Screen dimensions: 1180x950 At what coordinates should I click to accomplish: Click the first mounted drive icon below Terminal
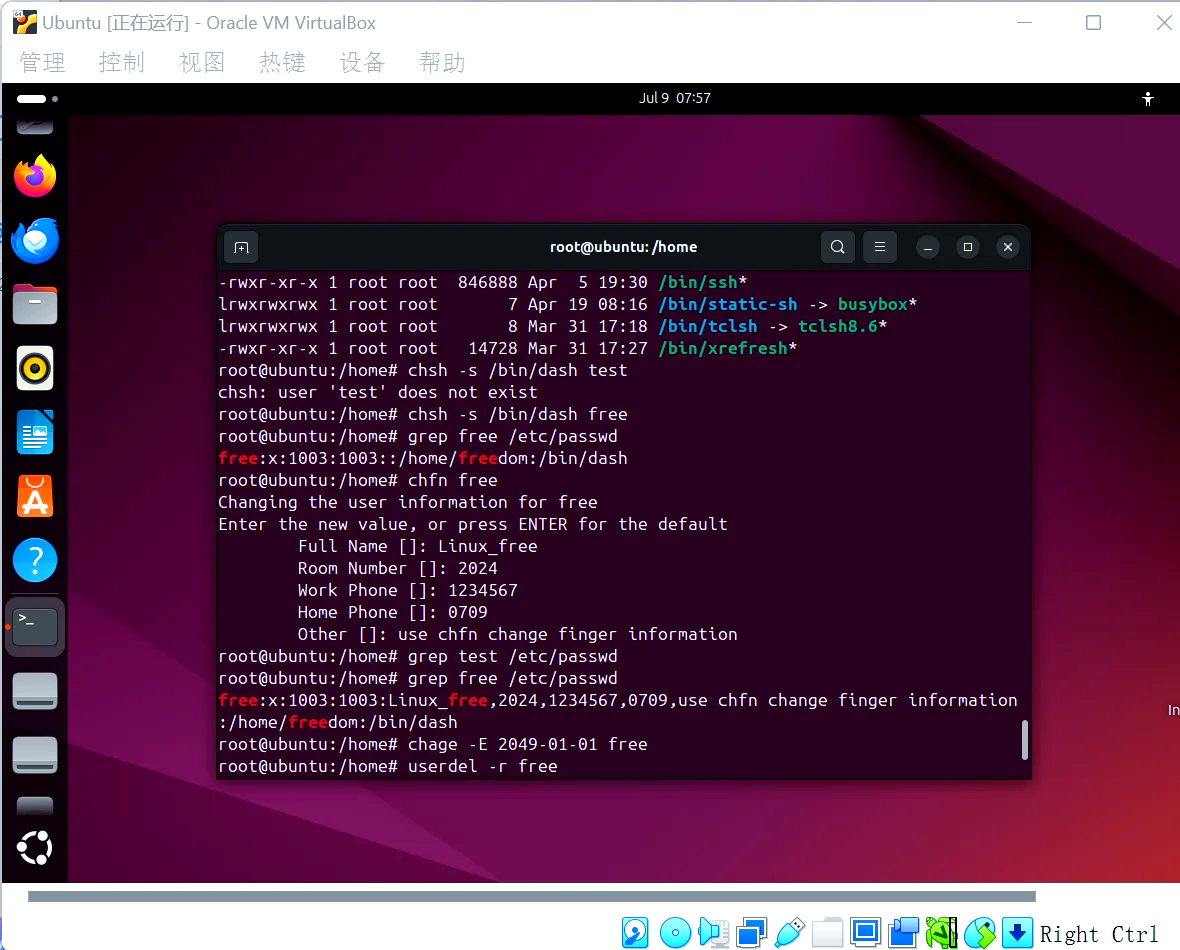tap(35, 690)
